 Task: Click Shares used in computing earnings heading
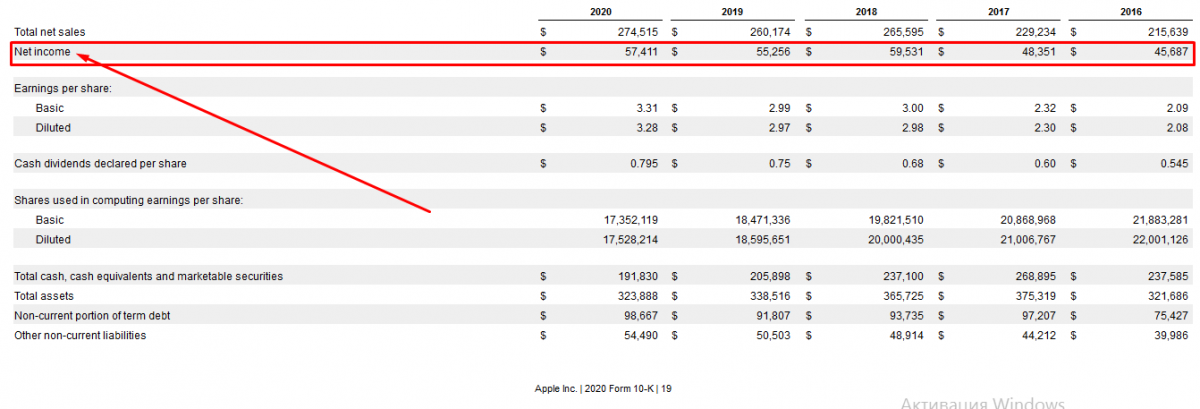[128, 200]
